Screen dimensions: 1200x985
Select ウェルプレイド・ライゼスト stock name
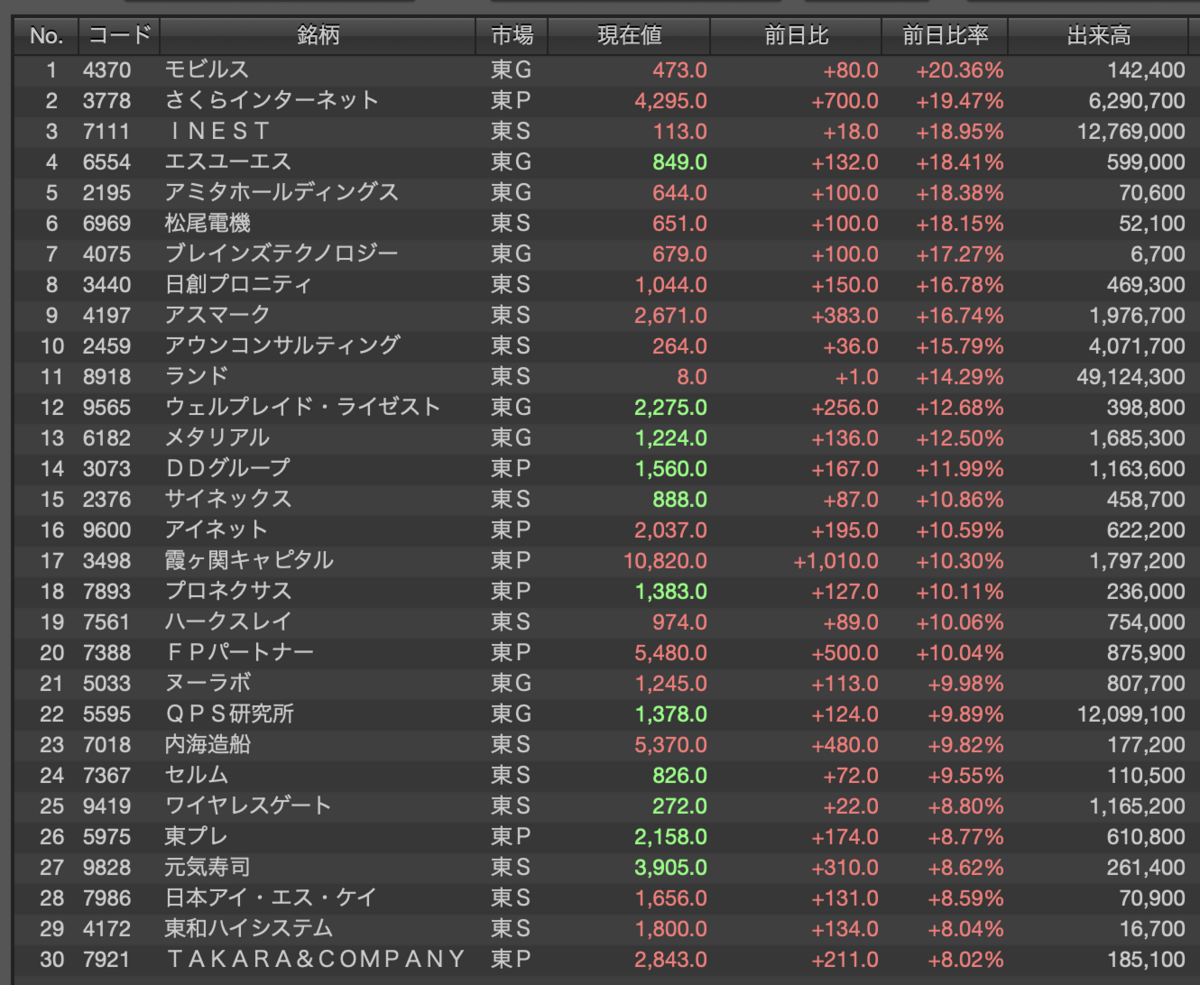tap(303, 407)
